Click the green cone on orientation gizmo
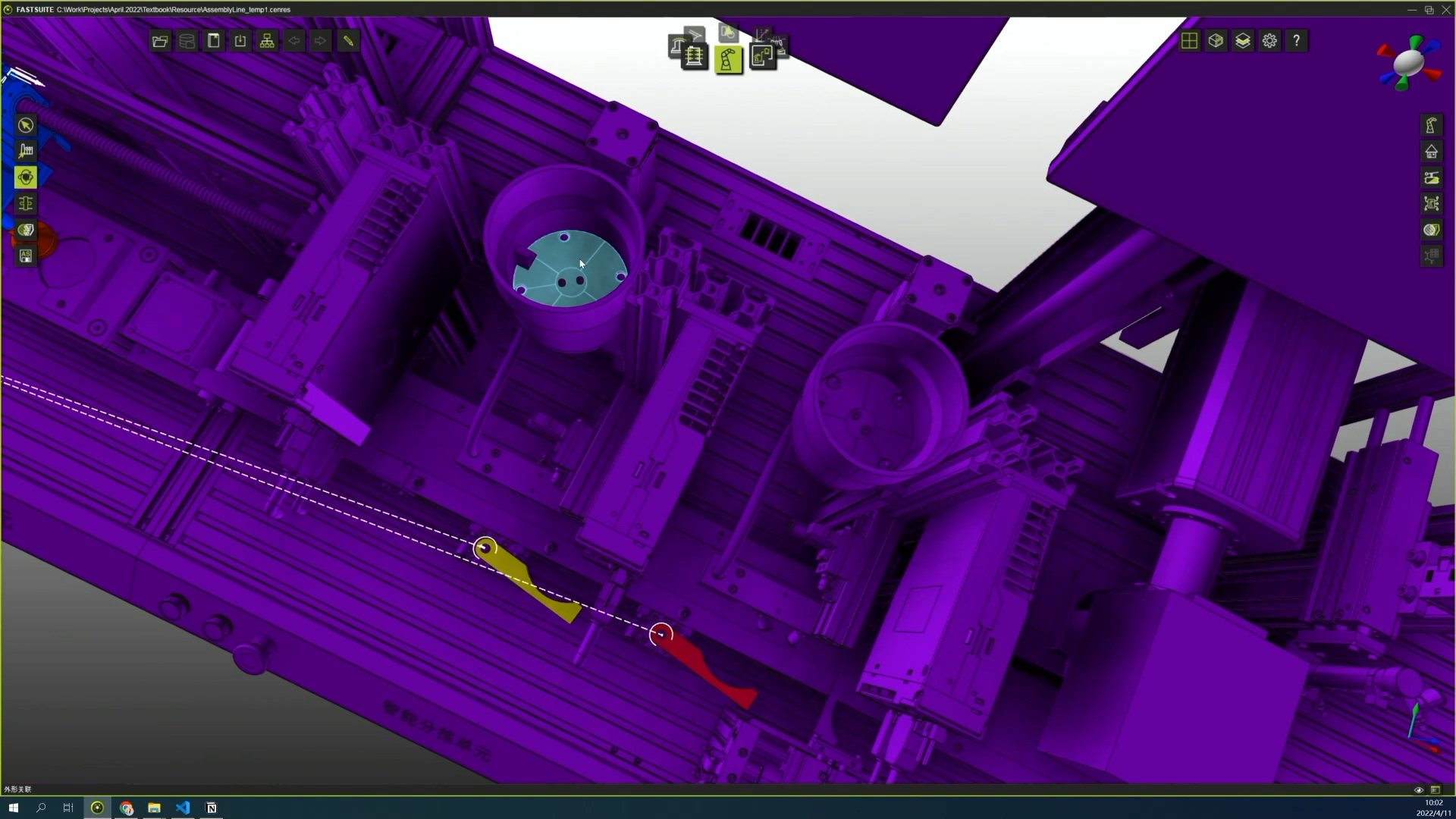Viewport: 1456px width, 819px height. [1415, 43]
